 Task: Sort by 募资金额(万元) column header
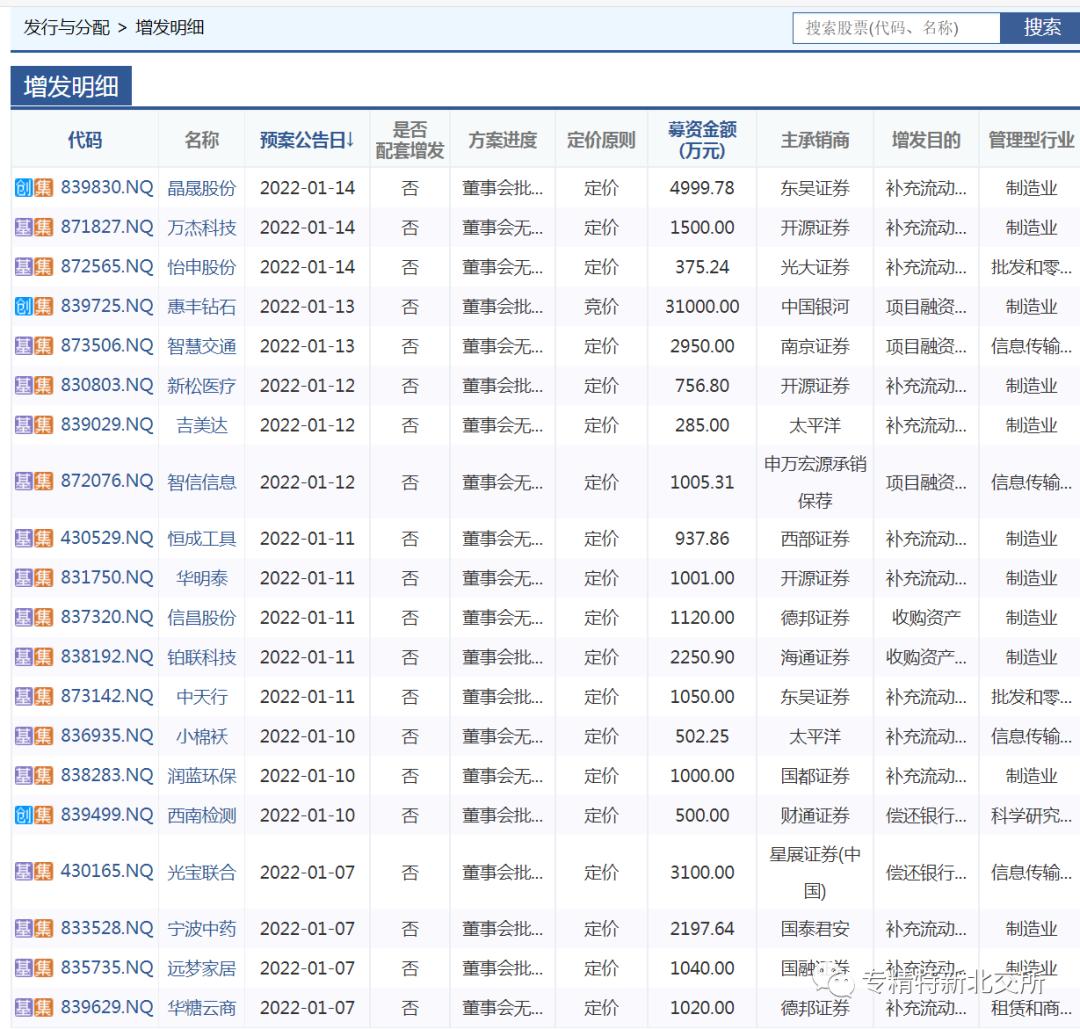click(702, 140)
